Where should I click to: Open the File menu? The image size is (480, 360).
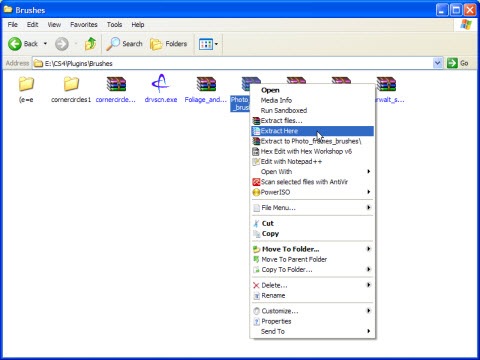tap(13, 25)
